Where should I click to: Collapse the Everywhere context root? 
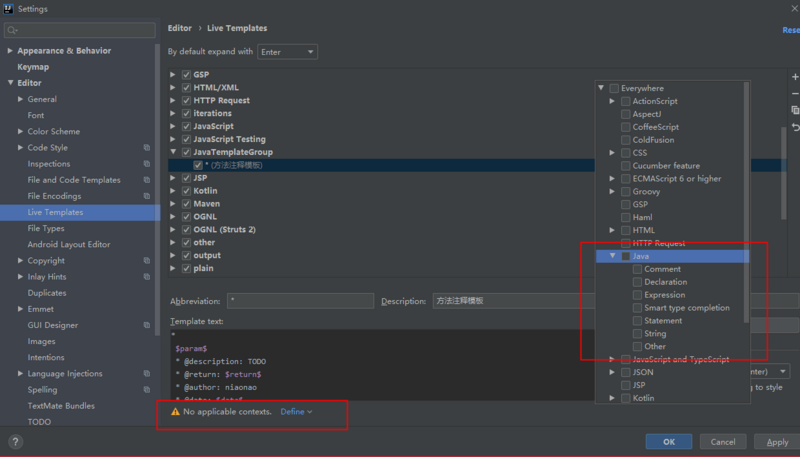click(x=601, y=88)
